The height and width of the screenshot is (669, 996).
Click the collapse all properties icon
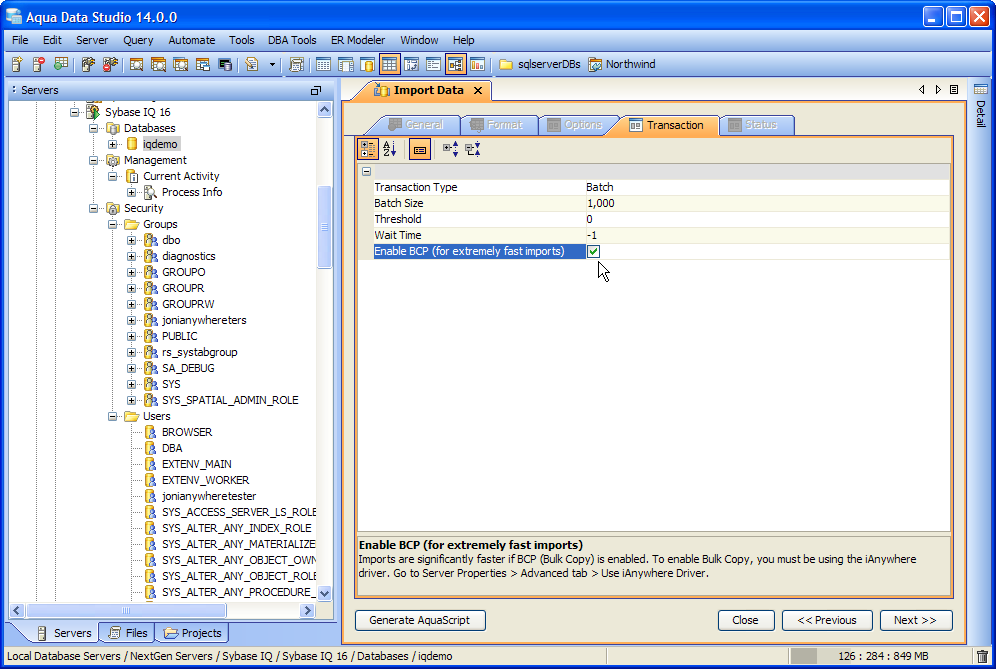[x=473, y=149]
